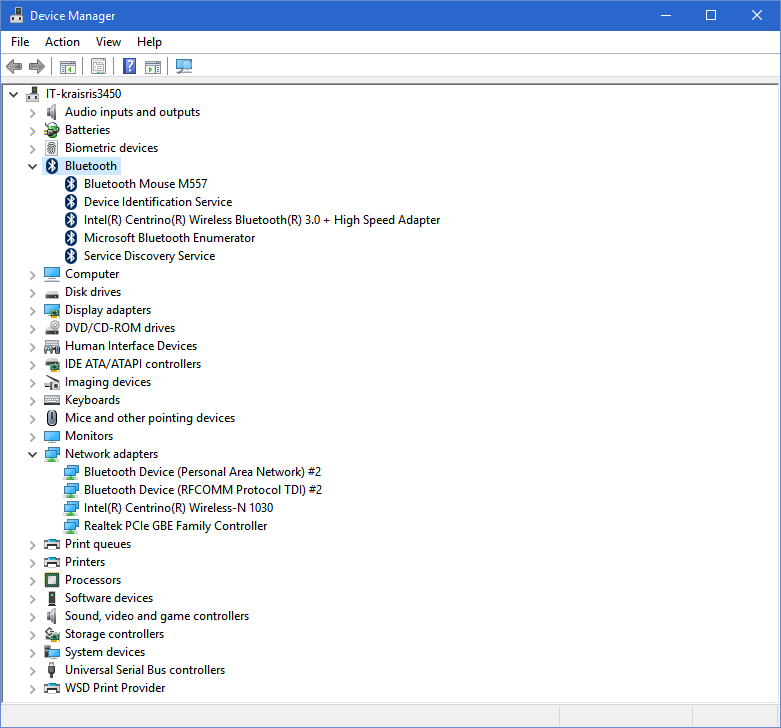Select Microsoft Bluetooth Enumerator
Image resolution: width=781 pixels, height=728 pixels.
(169, 238)
